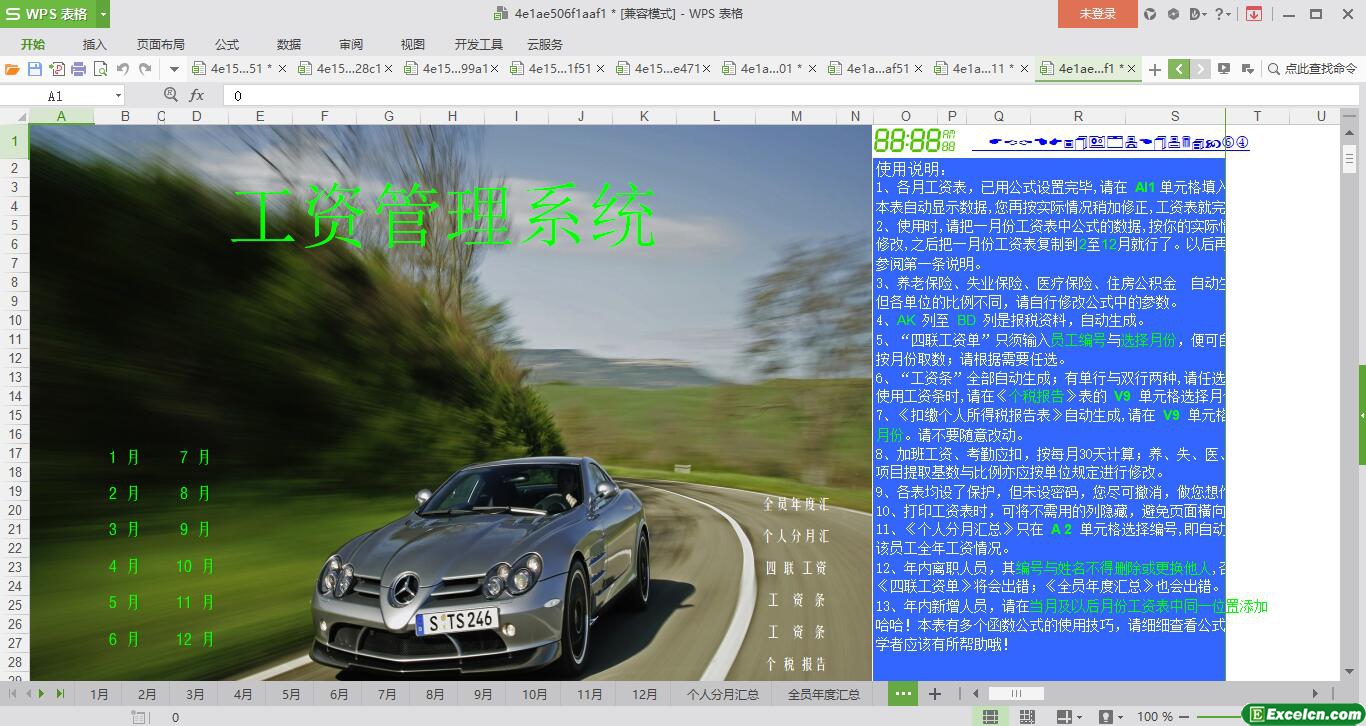The image size is (1366, 726).
Task: Open the 公式 ribbon tab
Action: 227,44
